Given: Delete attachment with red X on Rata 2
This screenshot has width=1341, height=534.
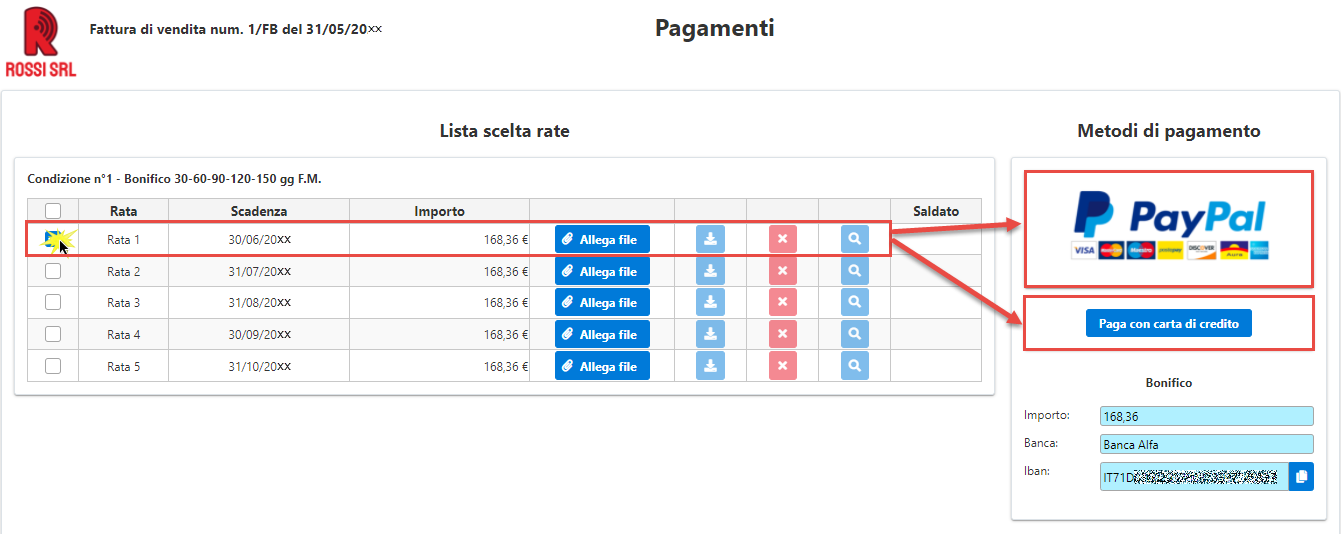Looking at the screenshot, I should pyautogui.click(x=782, y=271).
